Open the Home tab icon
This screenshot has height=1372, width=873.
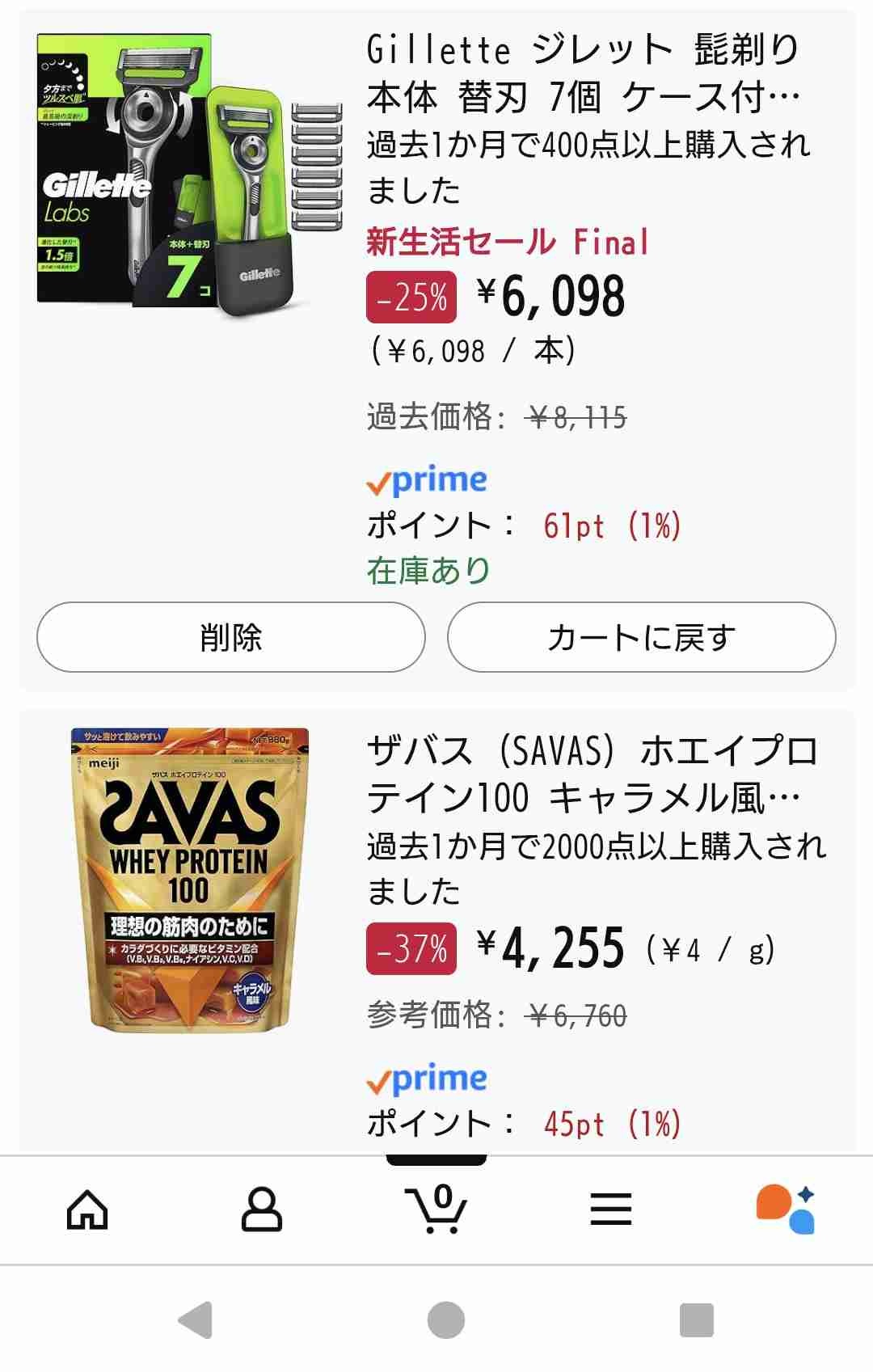(87, 1210)
